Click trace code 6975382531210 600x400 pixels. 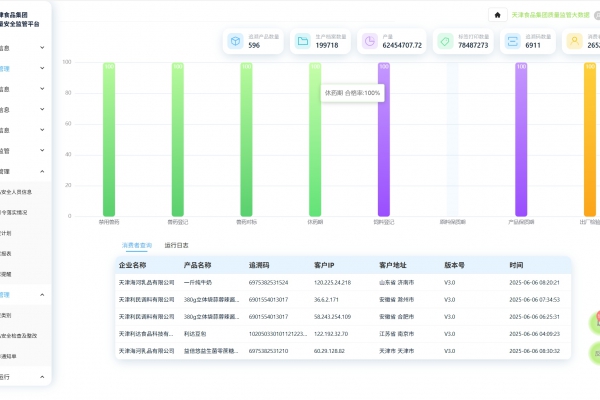(x=268, y=351)
